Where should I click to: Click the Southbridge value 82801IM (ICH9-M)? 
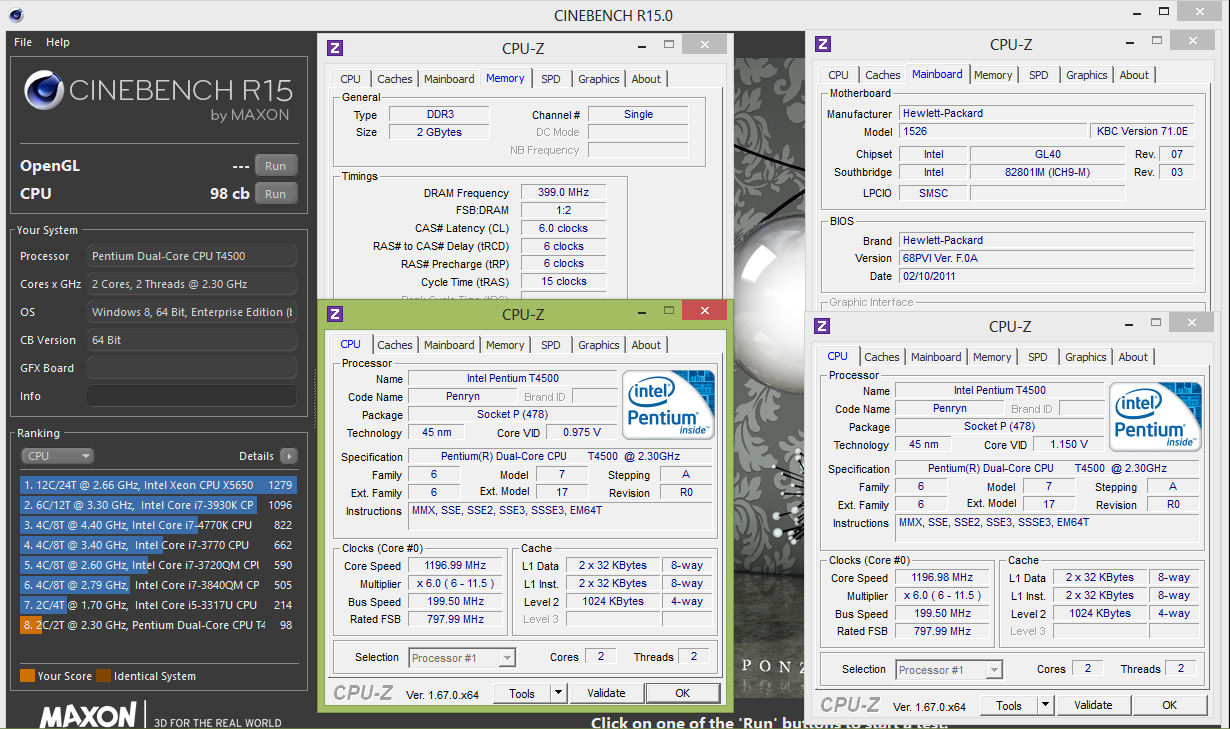coord(1047,172)
